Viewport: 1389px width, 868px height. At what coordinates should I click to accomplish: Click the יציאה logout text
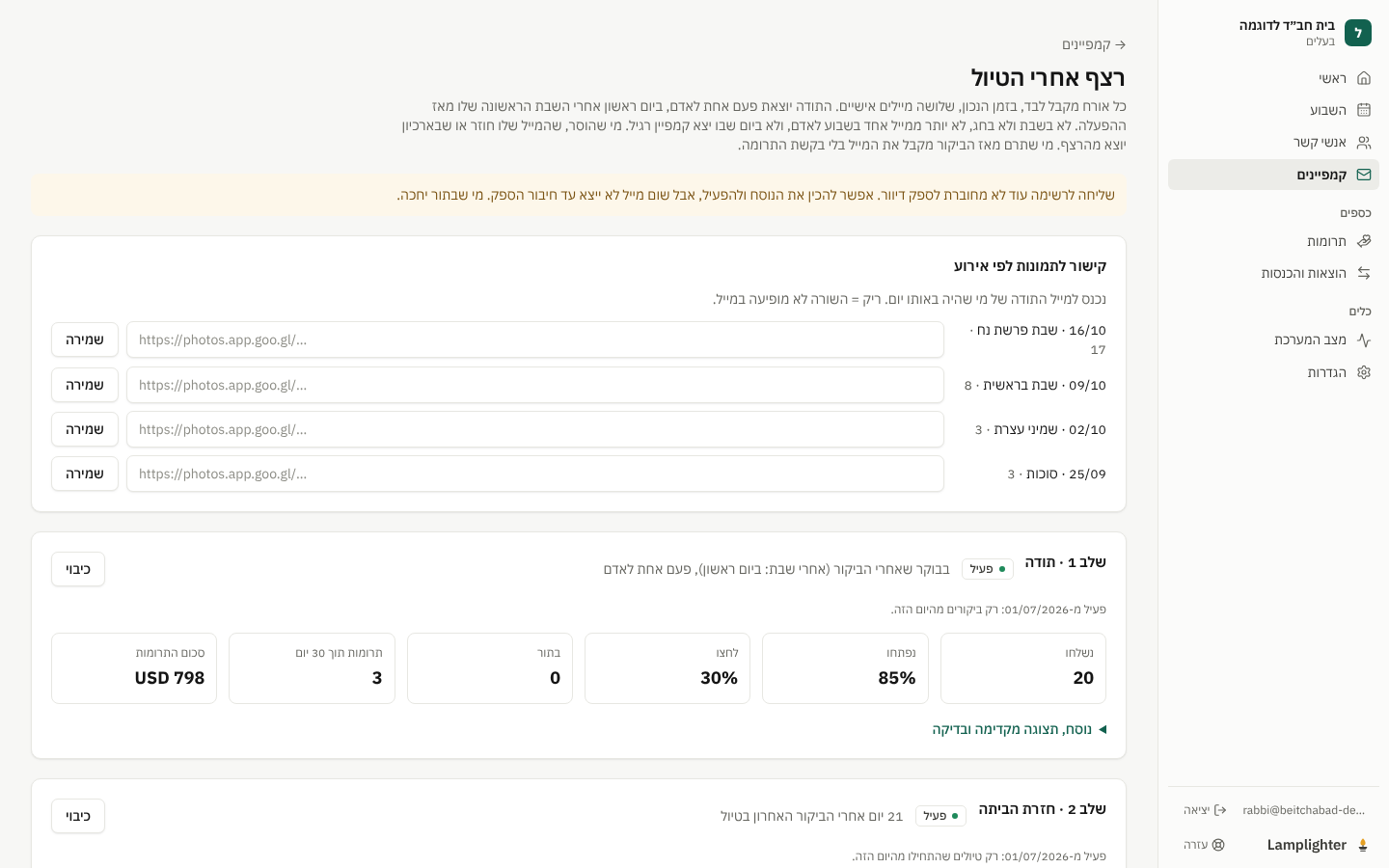point(1196,810)
